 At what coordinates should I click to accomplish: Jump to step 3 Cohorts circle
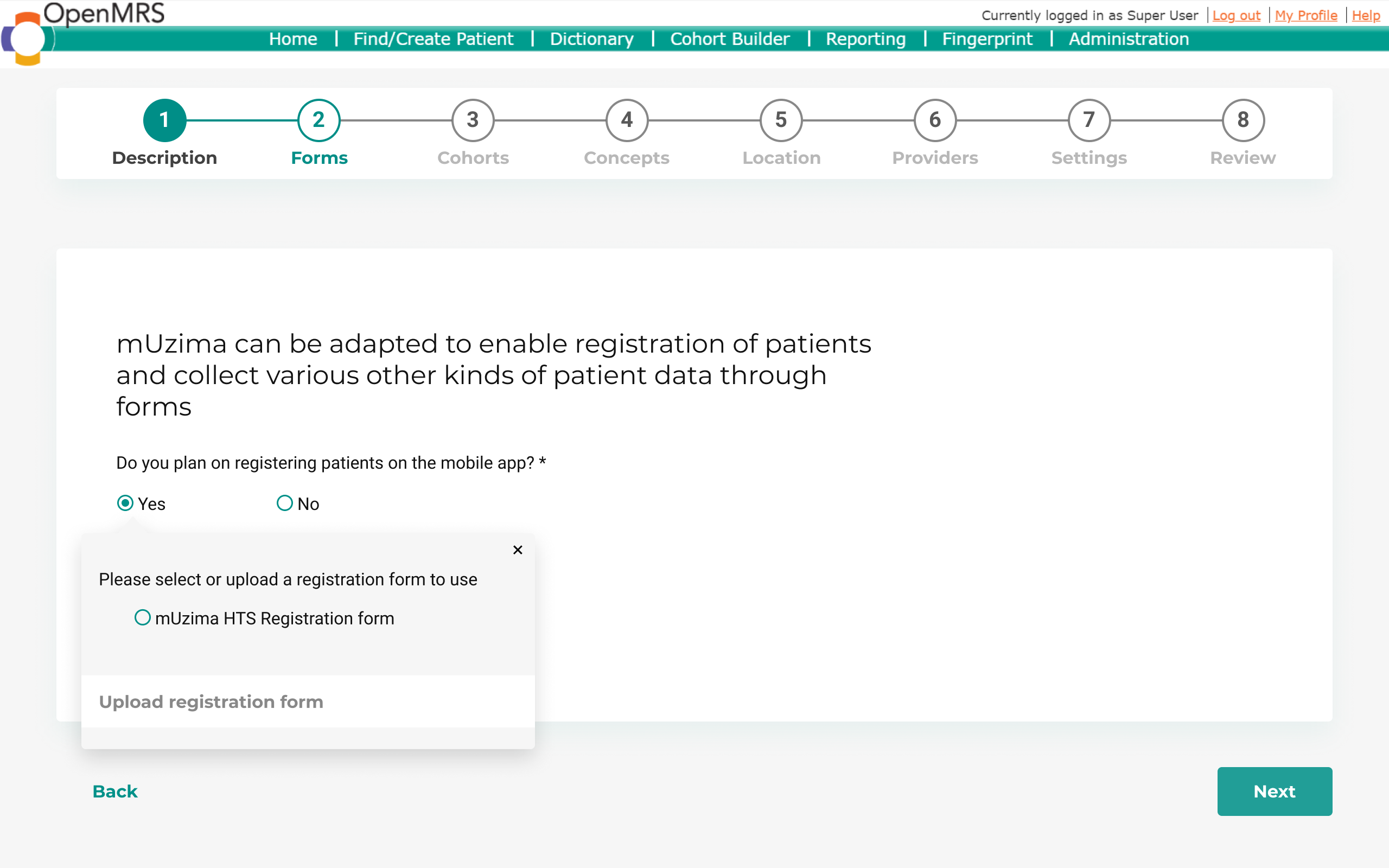coord(473,120)
